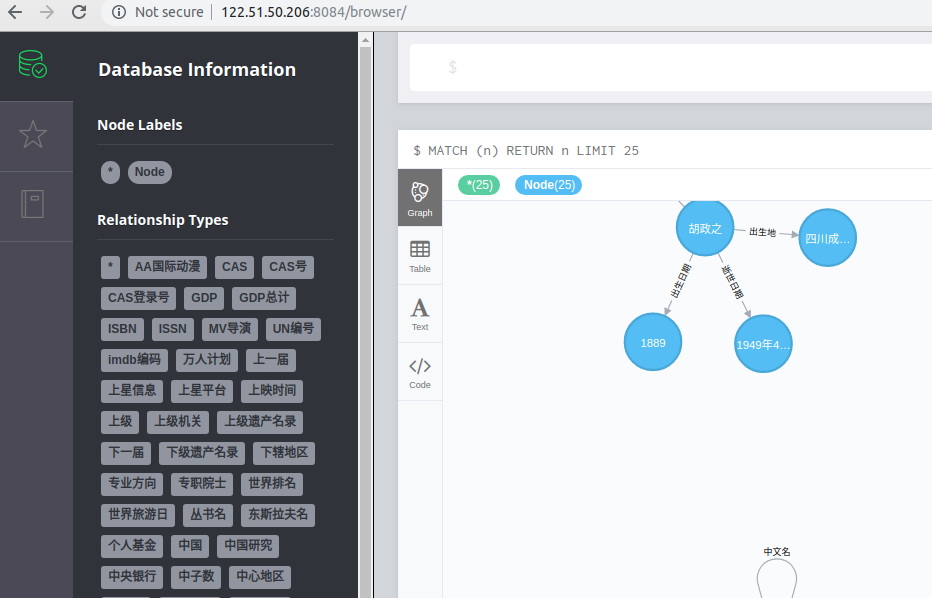Select the MV导演 relationship type
This screenshot has height=598, width=932.
pos(229,329)
